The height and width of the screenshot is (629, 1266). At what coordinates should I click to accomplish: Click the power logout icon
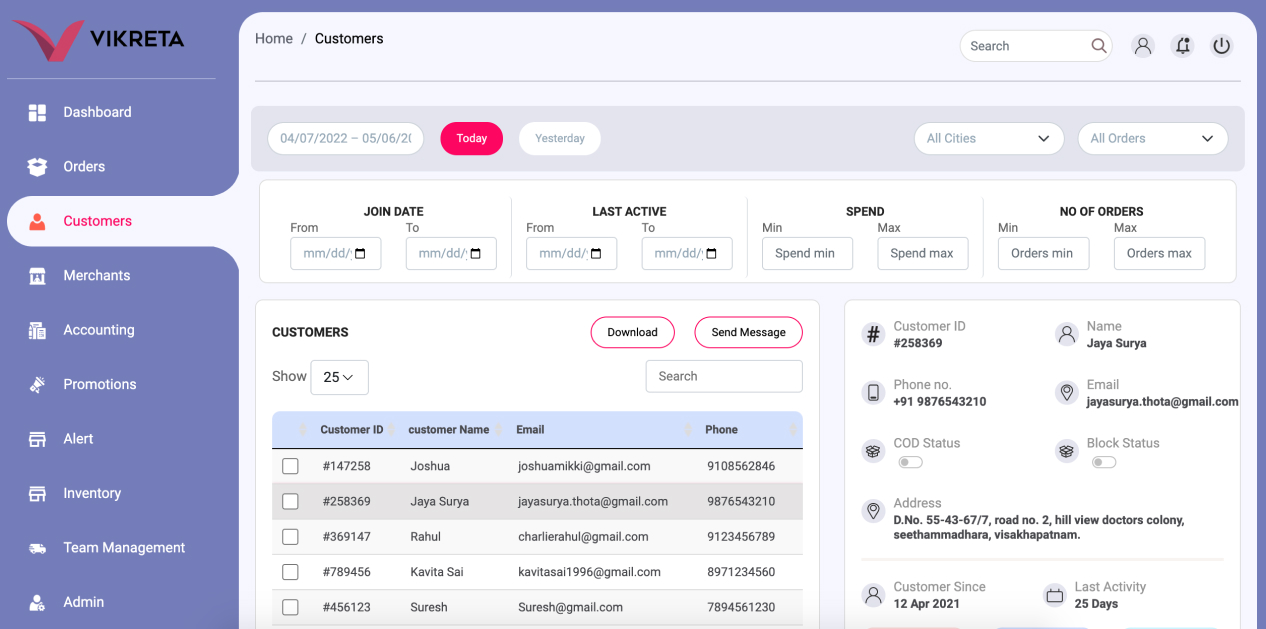pyautogui.click(x=1221, y=46)
